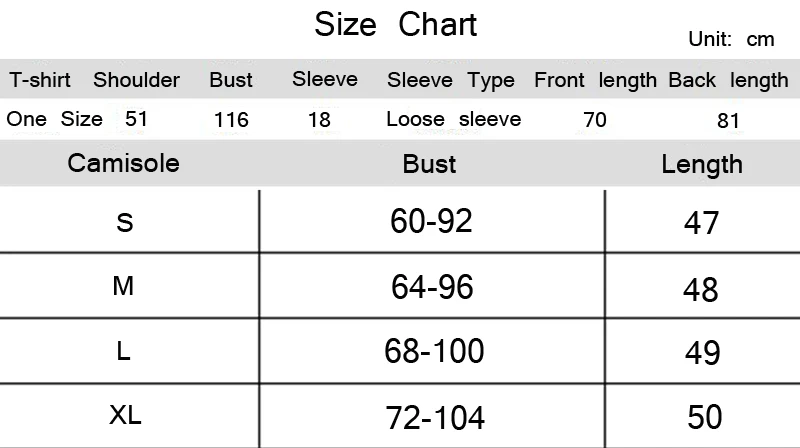This screenshot has height=448, width=800.
Task: Select the length value 50
Action: 705,417
